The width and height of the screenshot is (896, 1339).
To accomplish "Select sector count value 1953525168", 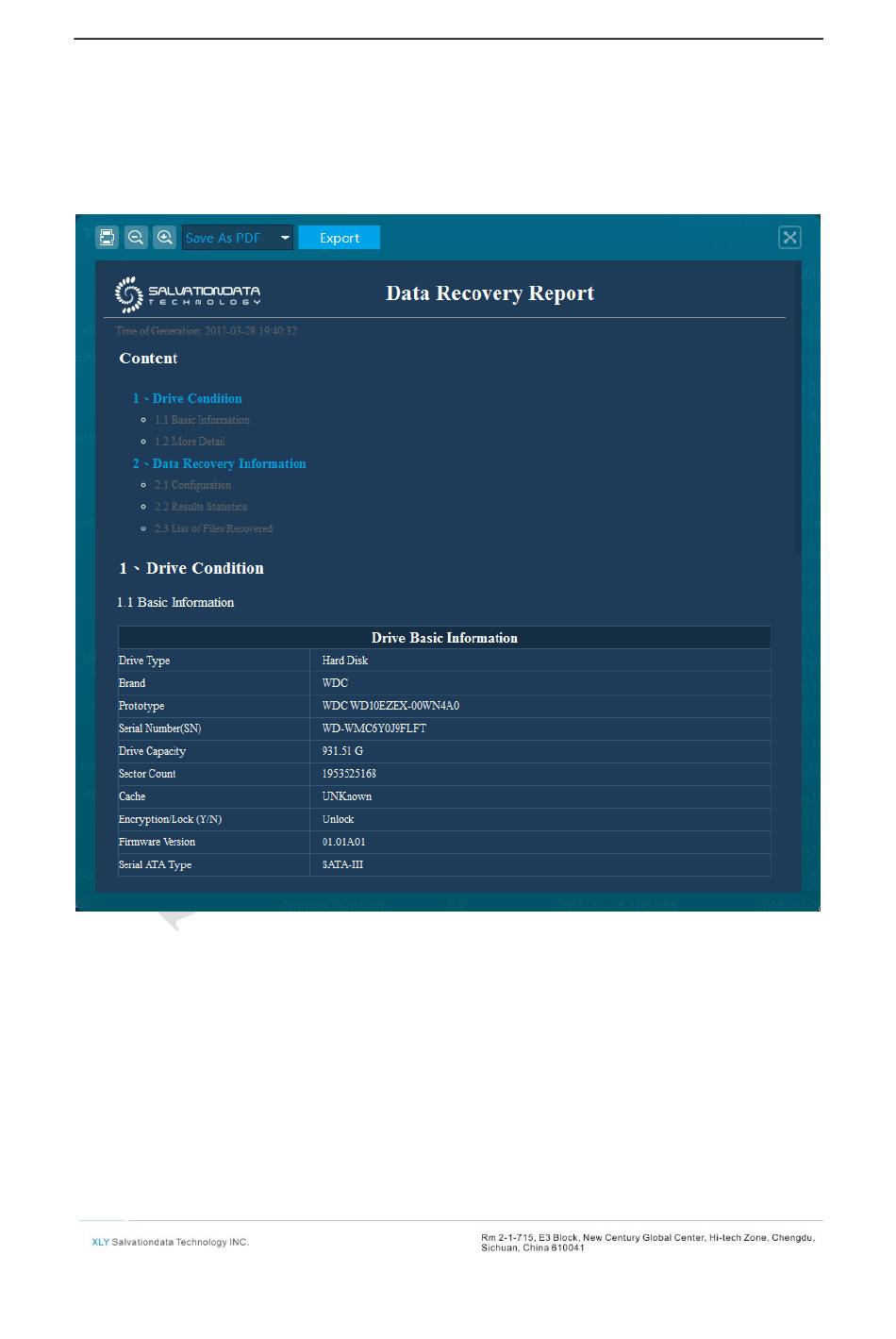I will (x=349, y=774).
